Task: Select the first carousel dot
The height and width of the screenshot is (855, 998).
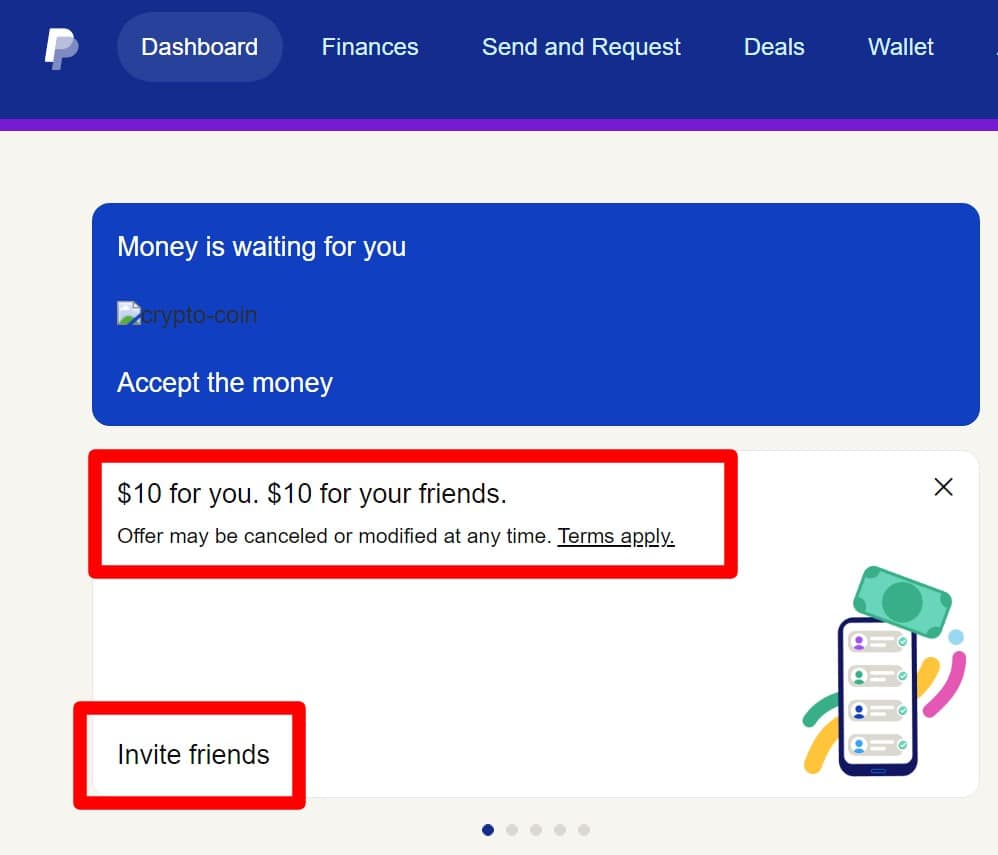Action: [488, 830]
